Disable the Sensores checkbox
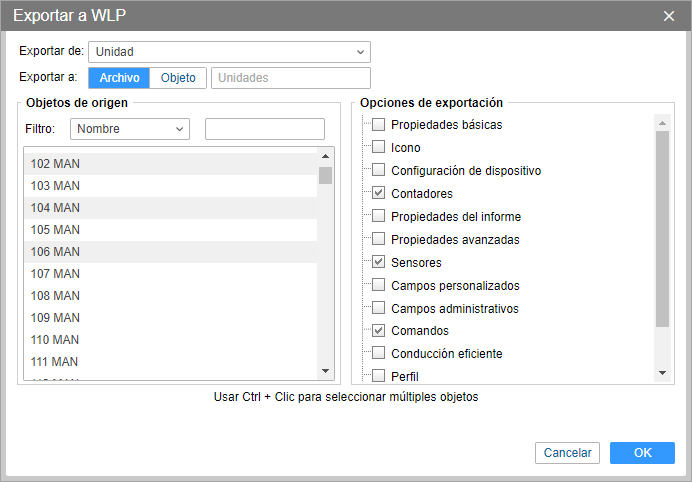This screenshot has height=482, width=692. coord(378,262)
